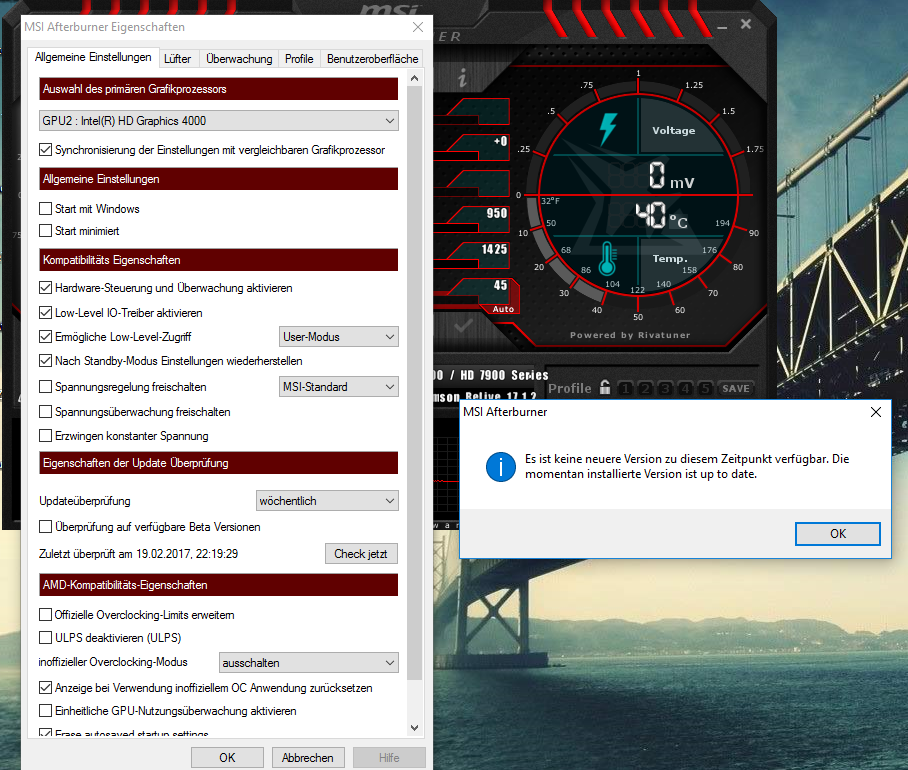Click the info 'i' icon in Afterburner window
The height and width of the screenshot is (770, 908).
(462, 78)
